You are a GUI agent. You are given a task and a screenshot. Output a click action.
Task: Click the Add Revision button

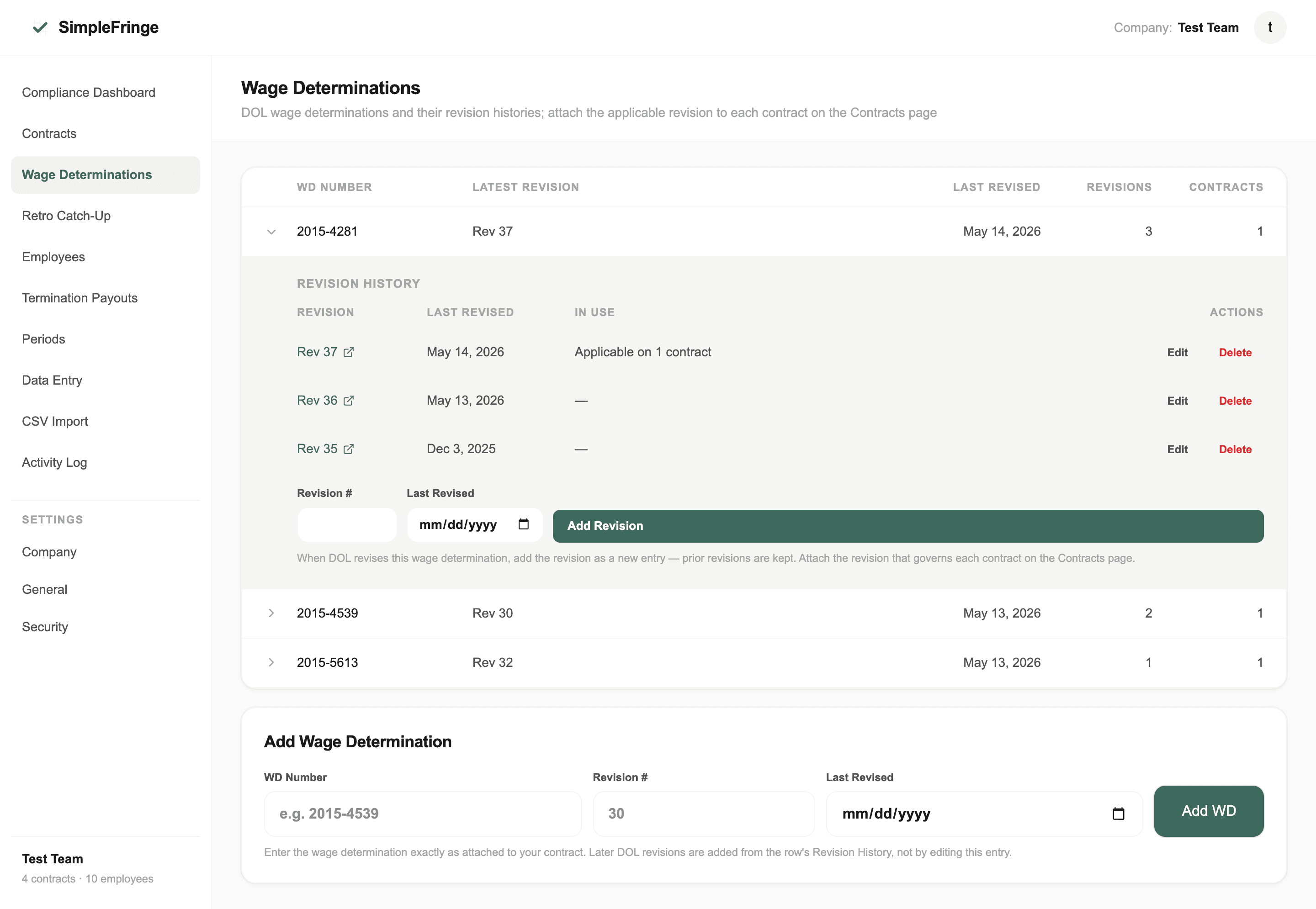click(908, 526)
